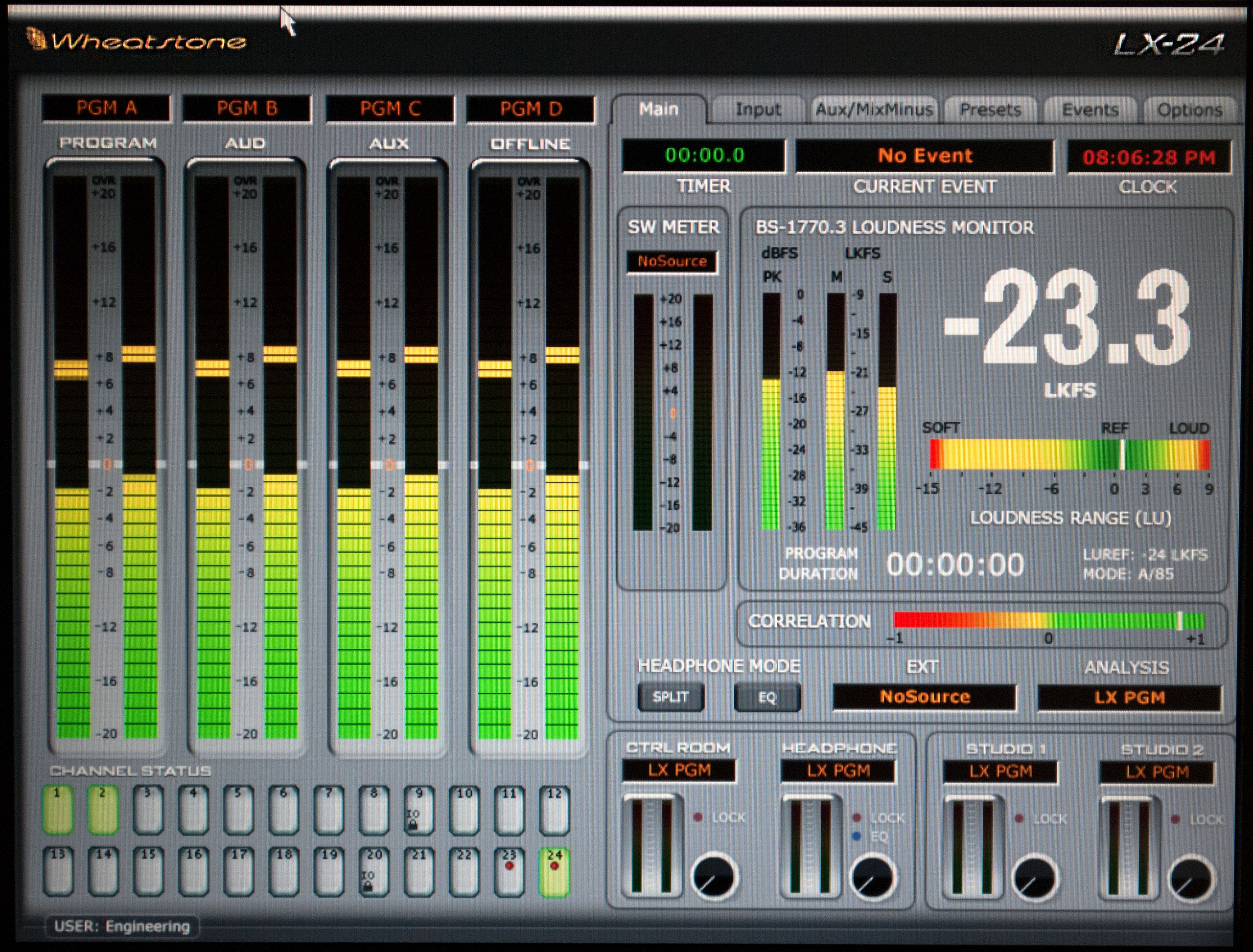
Task: Toggle the headphone EQ button
Action: pos(767,697)
